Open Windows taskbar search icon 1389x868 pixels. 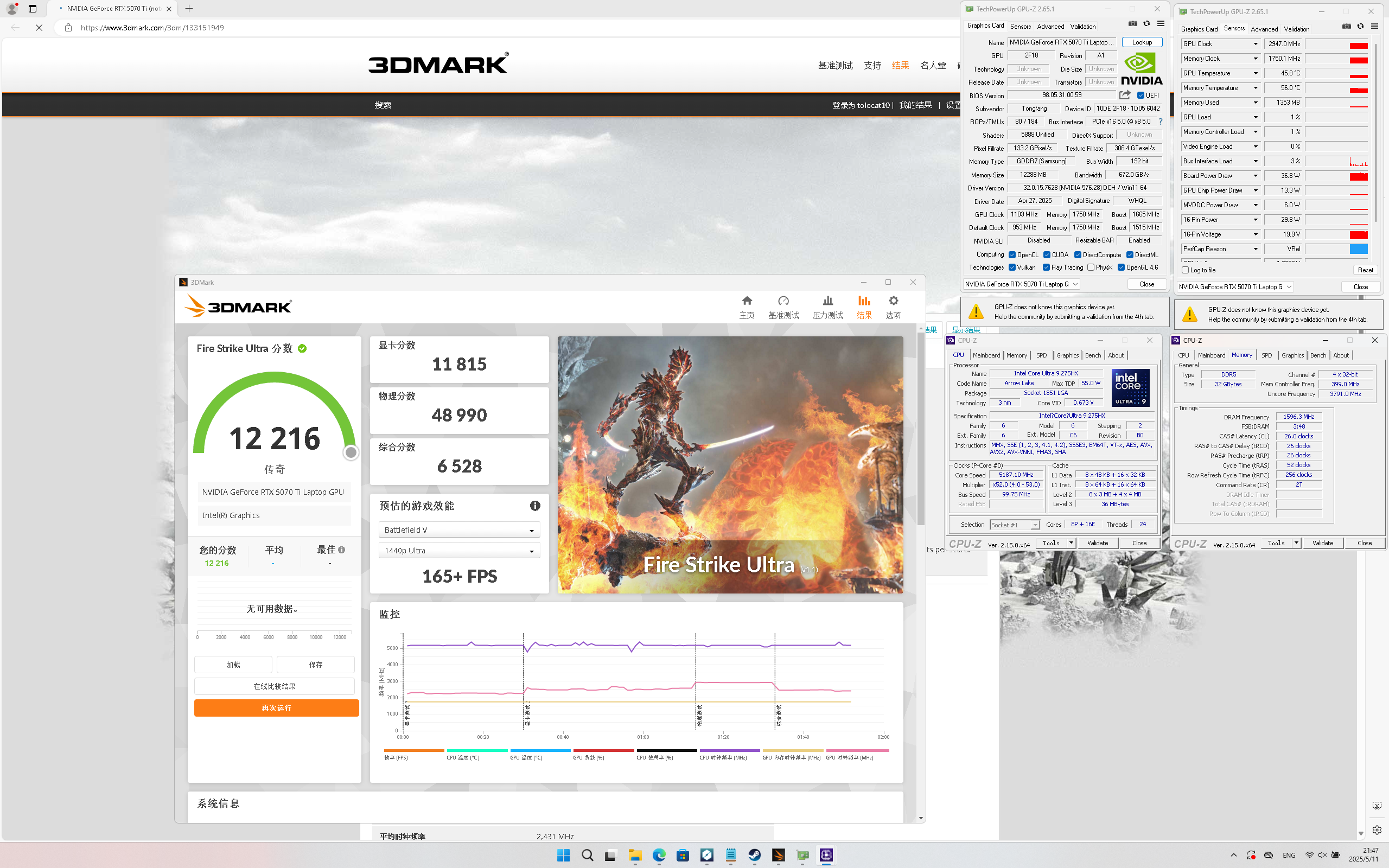(587, 855)
